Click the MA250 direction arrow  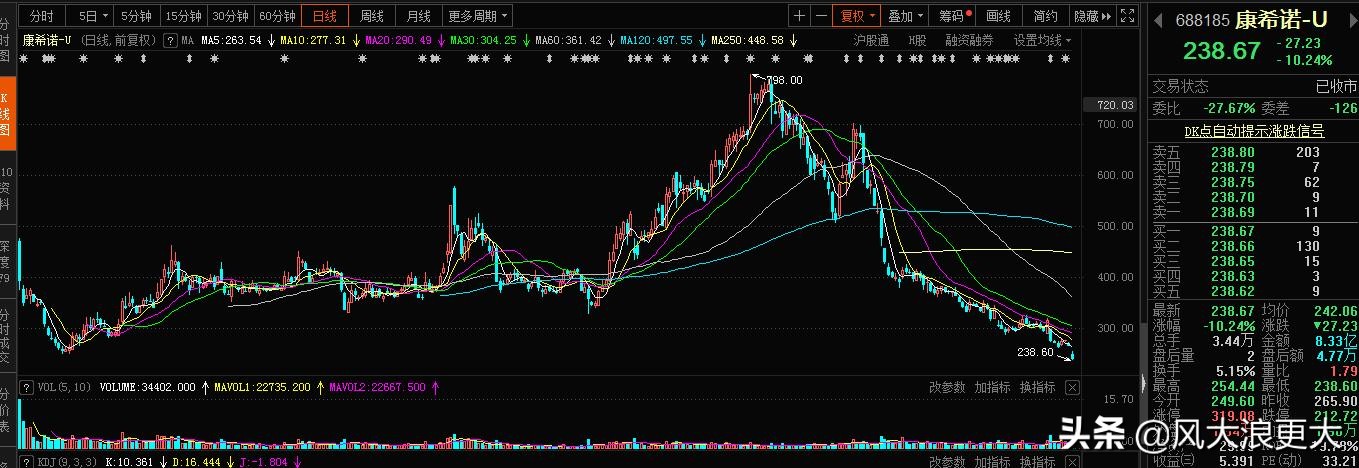pos(793,41)
